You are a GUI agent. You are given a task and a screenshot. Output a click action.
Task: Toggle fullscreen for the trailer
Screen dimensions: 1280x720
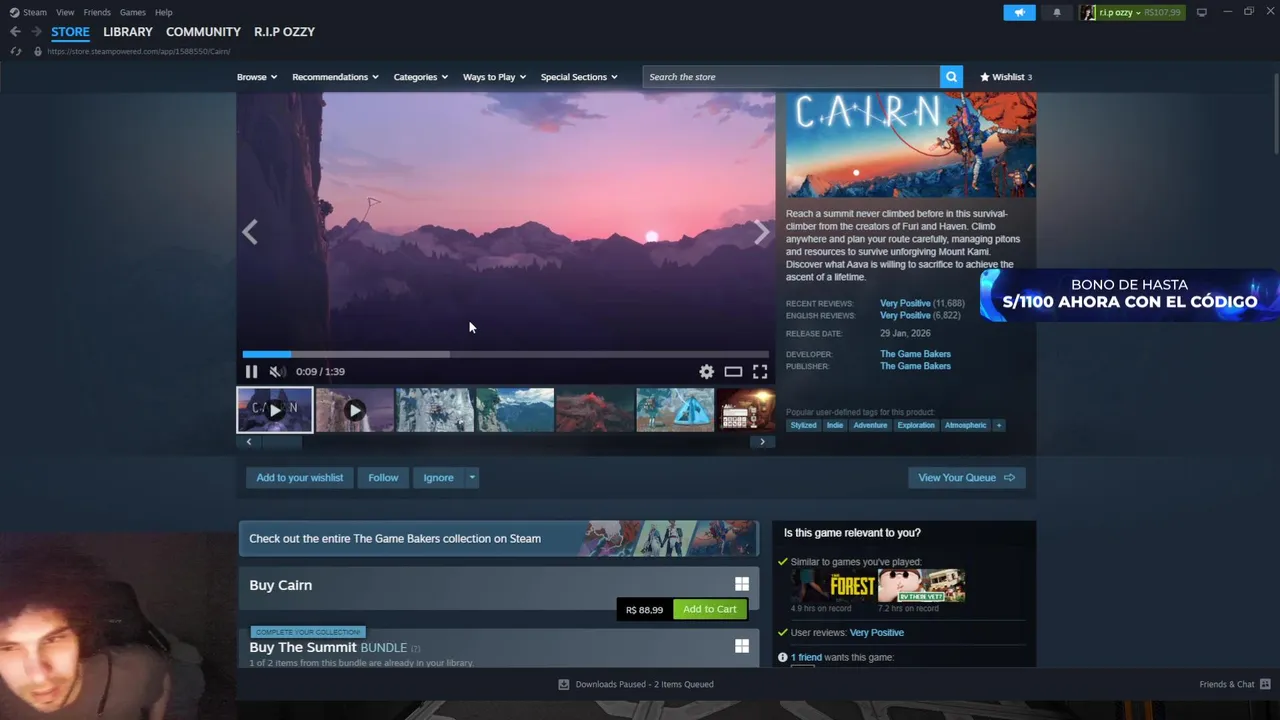(760, 371)
